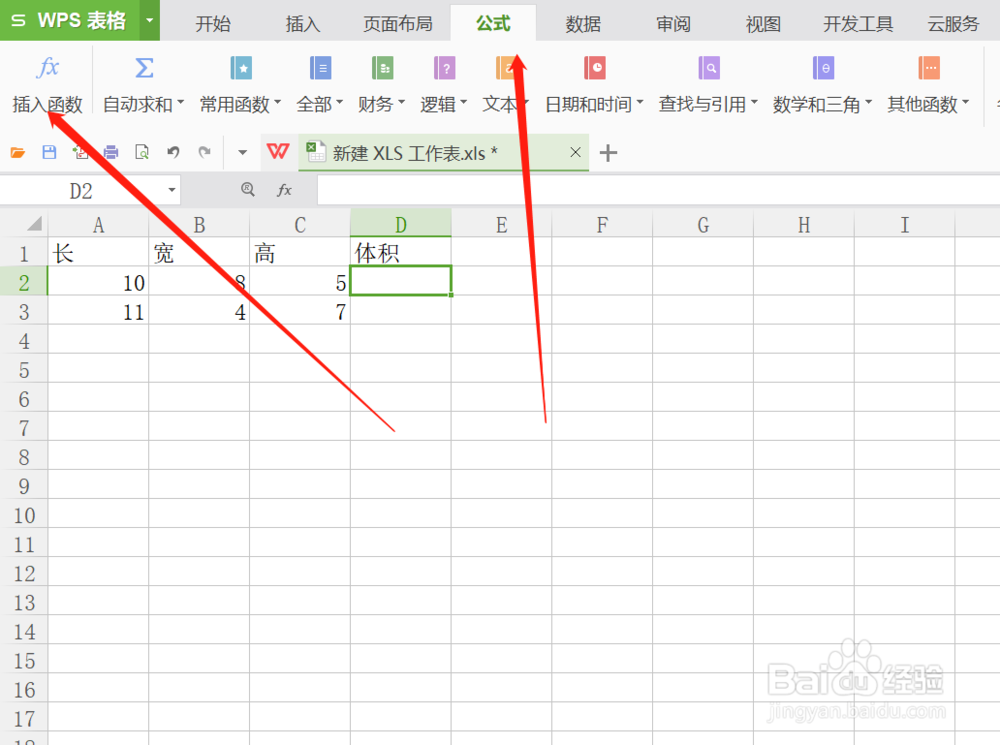Select column A header
This screenshot has height=745, width=1000.
click(98, 225)
